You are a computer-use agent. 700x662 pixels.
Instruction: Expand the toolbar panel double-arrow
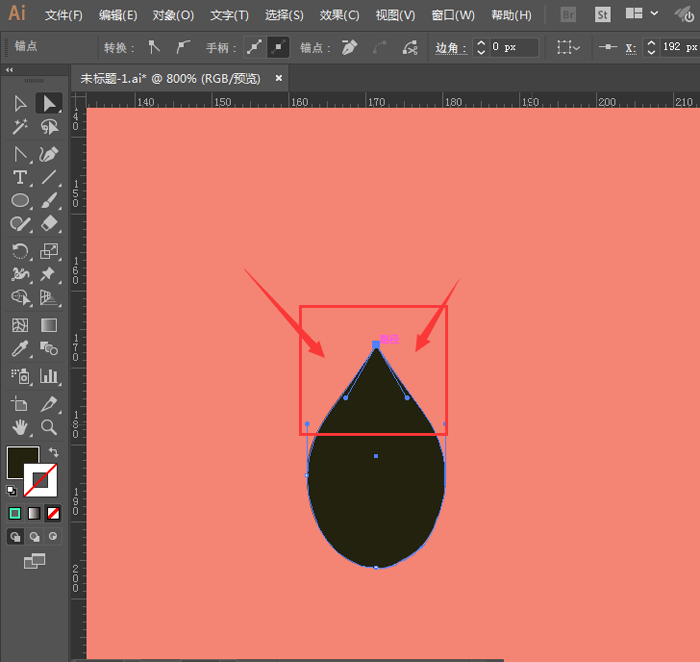coord(10,70)
